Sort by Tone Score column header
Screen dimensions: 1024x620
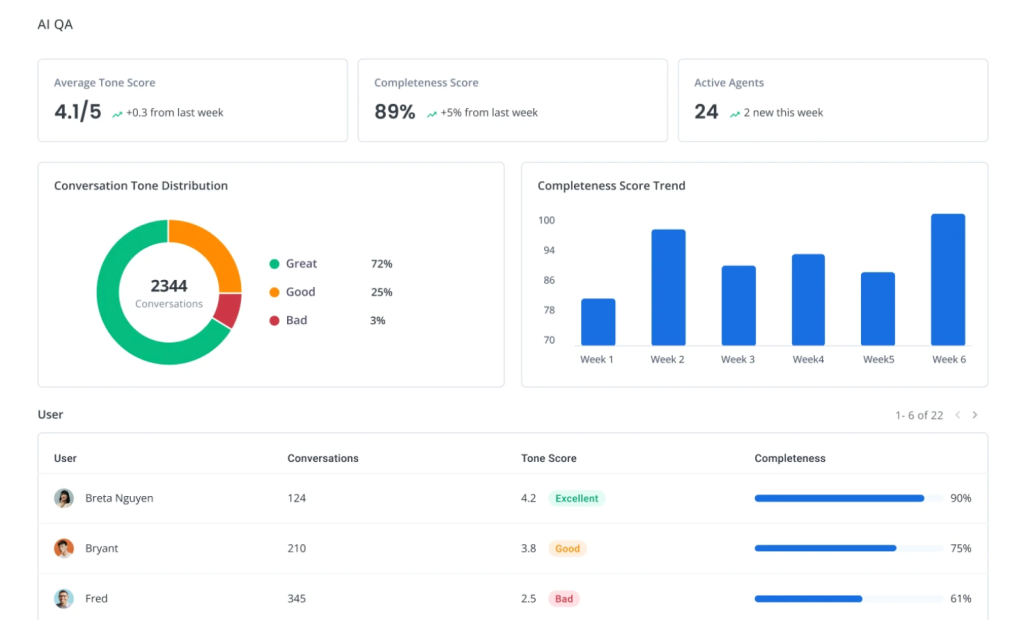coord(548,458)
